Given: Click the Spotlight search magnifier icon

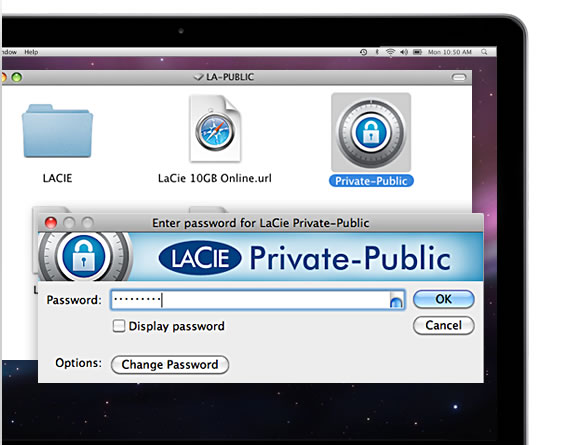Looking at the screenshot, I should (484, 52).
